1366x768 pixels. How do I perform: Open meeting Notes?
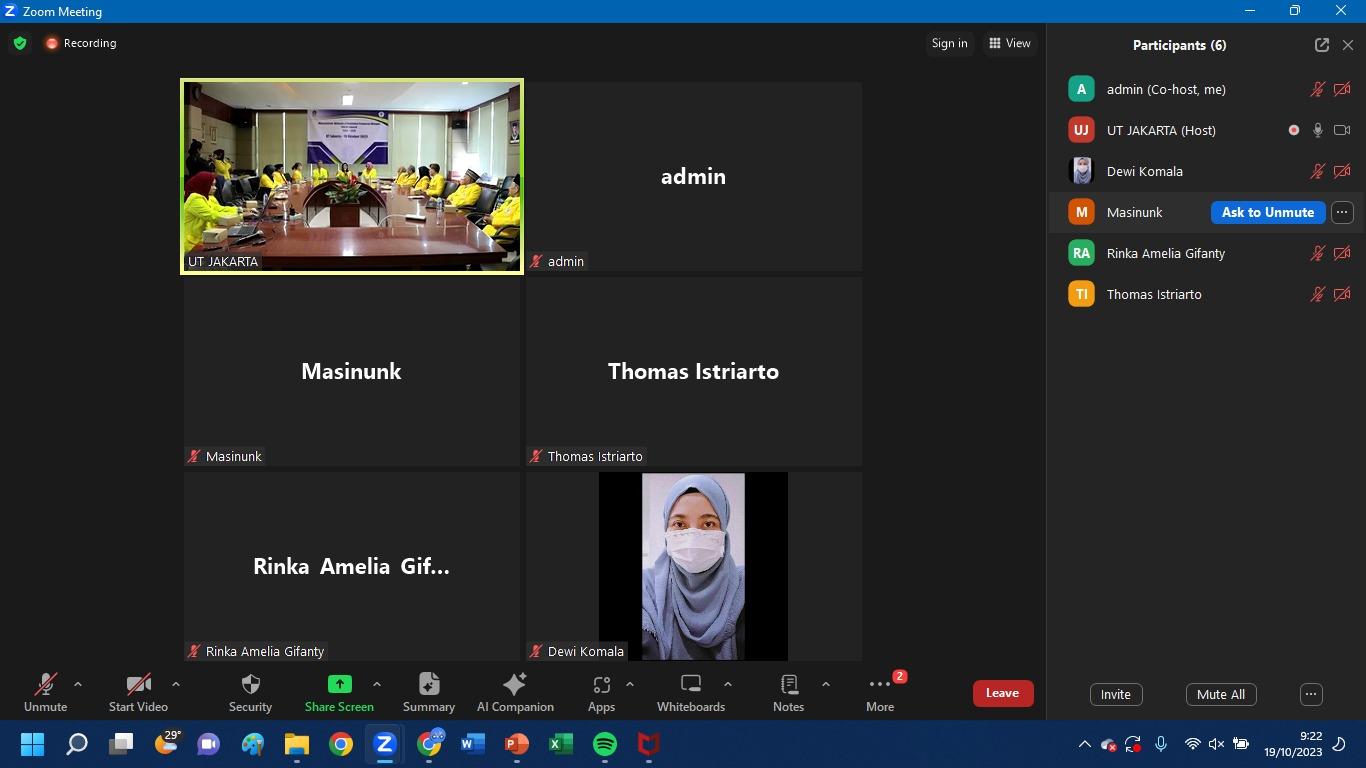pyautogui.click(x=788, y=693)
